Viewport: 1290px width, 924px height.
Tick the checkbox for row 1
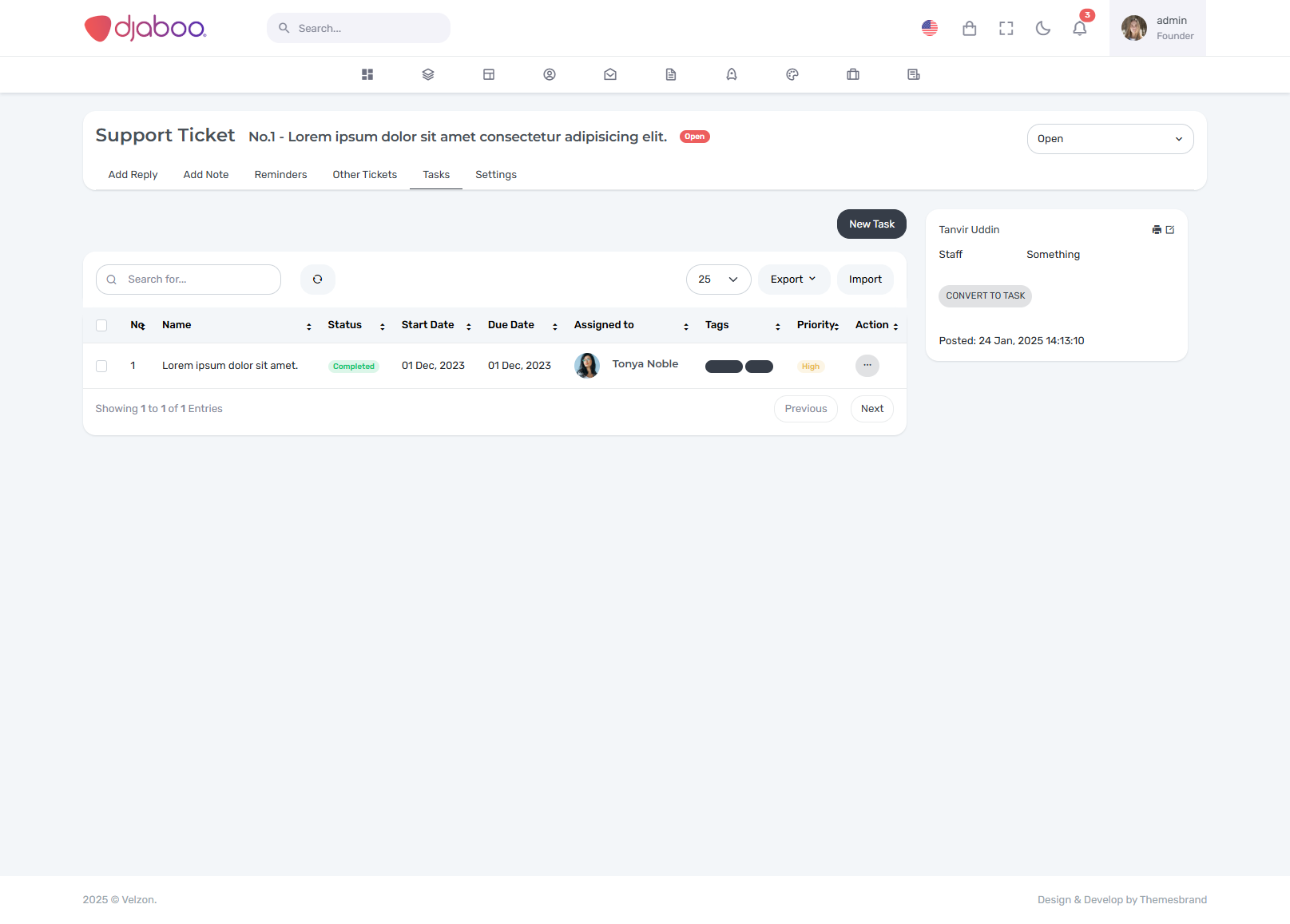[101, 366]
